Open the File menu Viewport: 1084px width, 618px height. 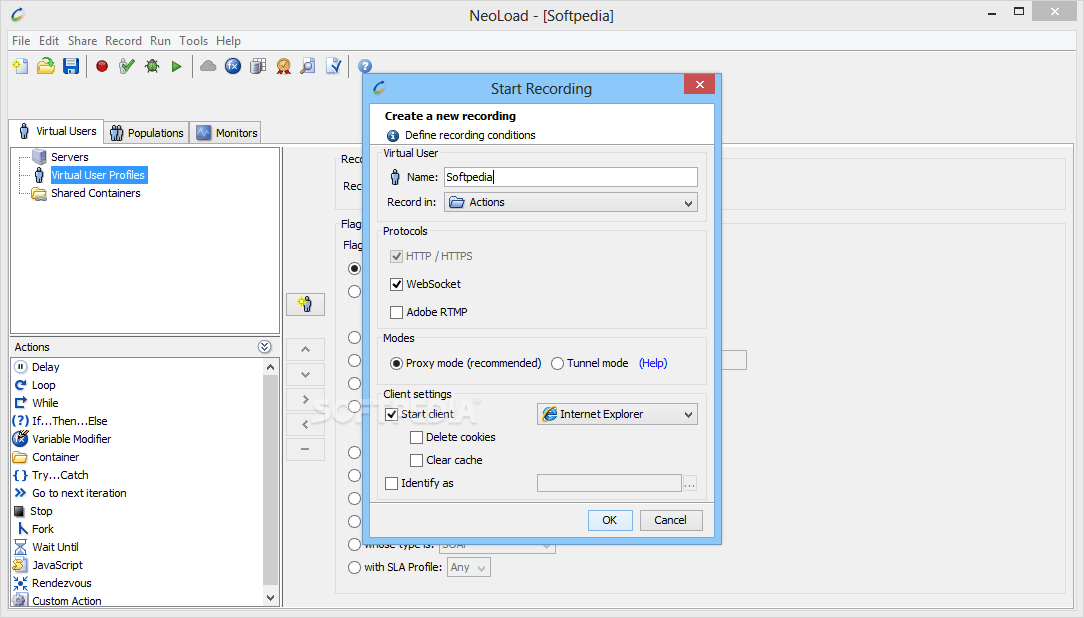pyautogui.click(x=21, y=41)
